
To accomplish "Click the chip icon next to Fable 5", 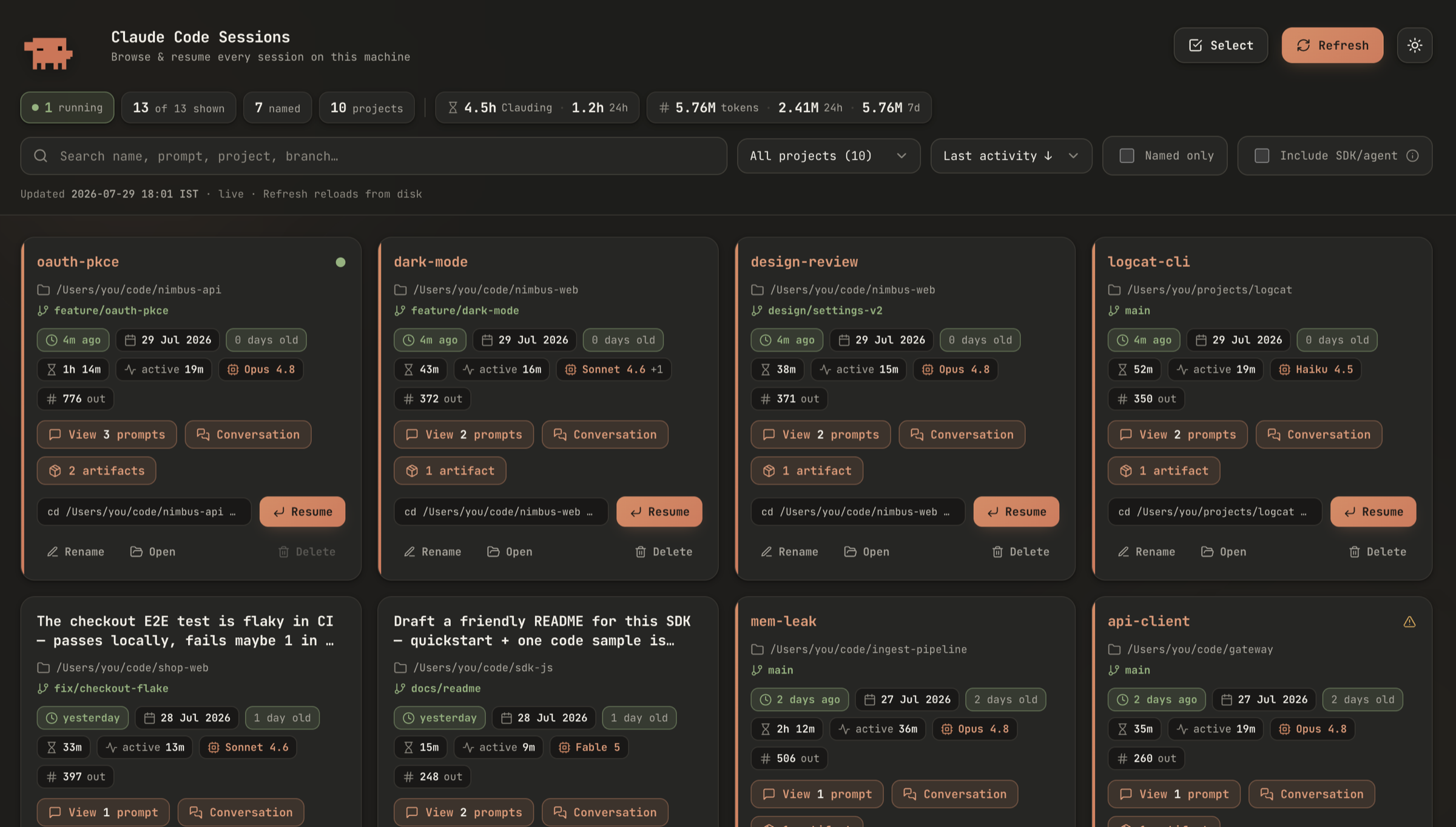I will [564, 747].
